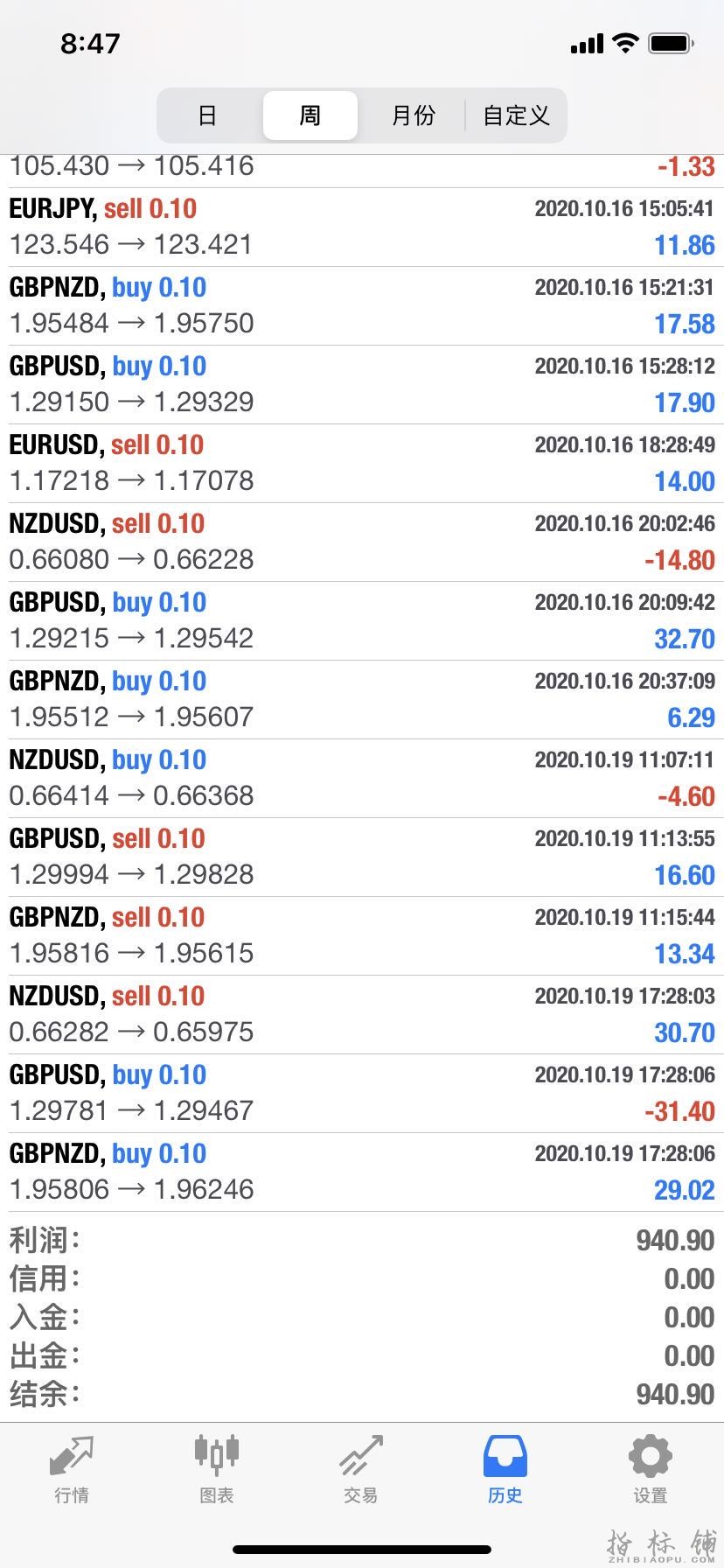Image resolution: width=724 pixels, height=1568 pixels.
Task: Switch to the 日 day period
Action: (x=207, y=115)
